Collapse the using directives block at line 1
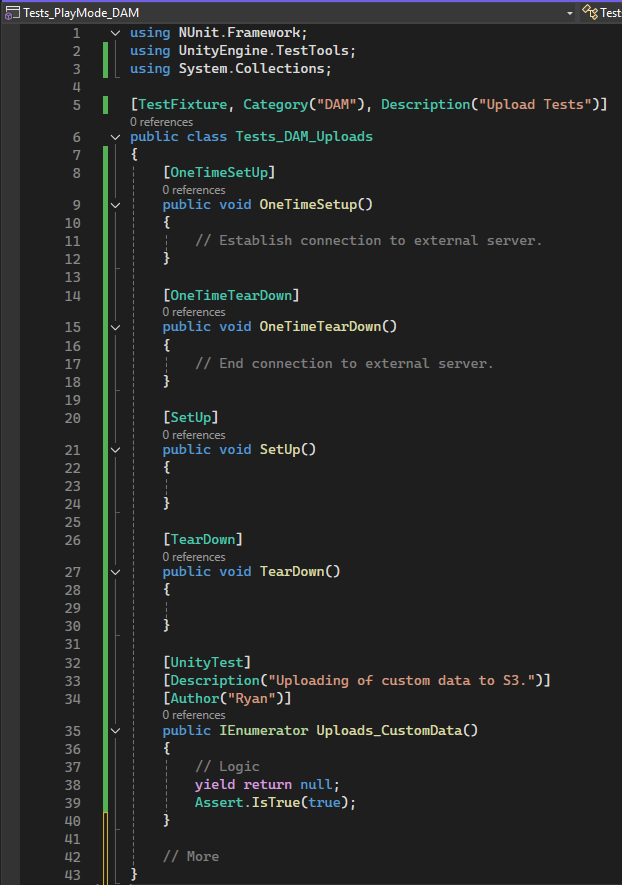The height and width of the screenshot is (885, 622). (x=115, y=33)
